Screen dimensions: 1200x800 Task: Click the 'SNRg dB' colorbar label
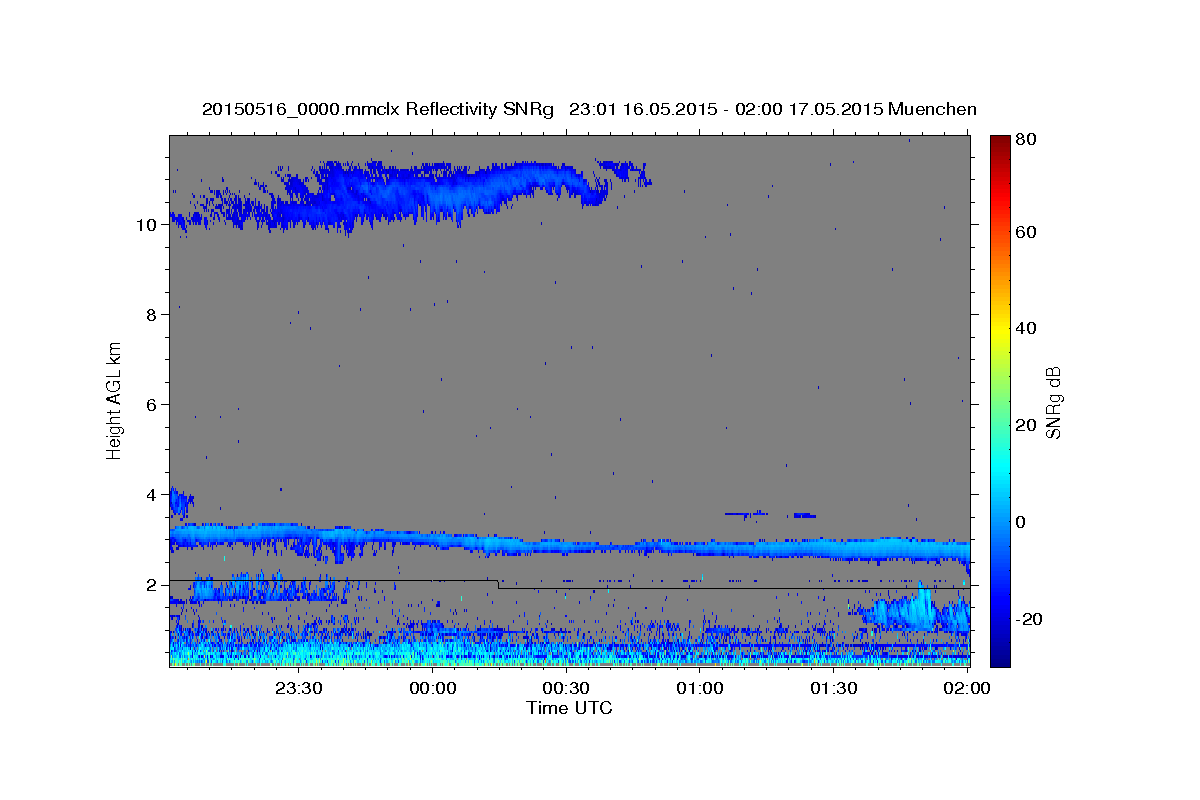click(1053, 402)
